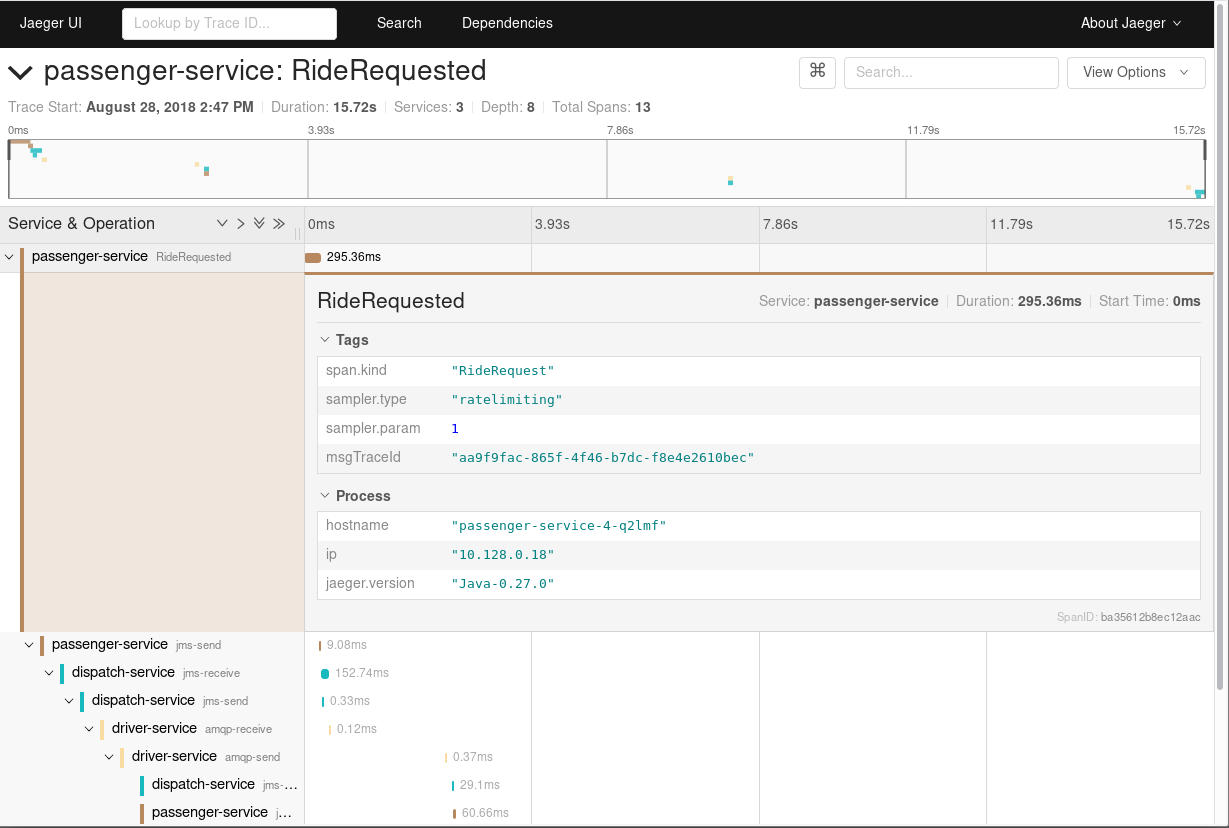Click the Jaeger UI logo link

[x=51, y=23]
